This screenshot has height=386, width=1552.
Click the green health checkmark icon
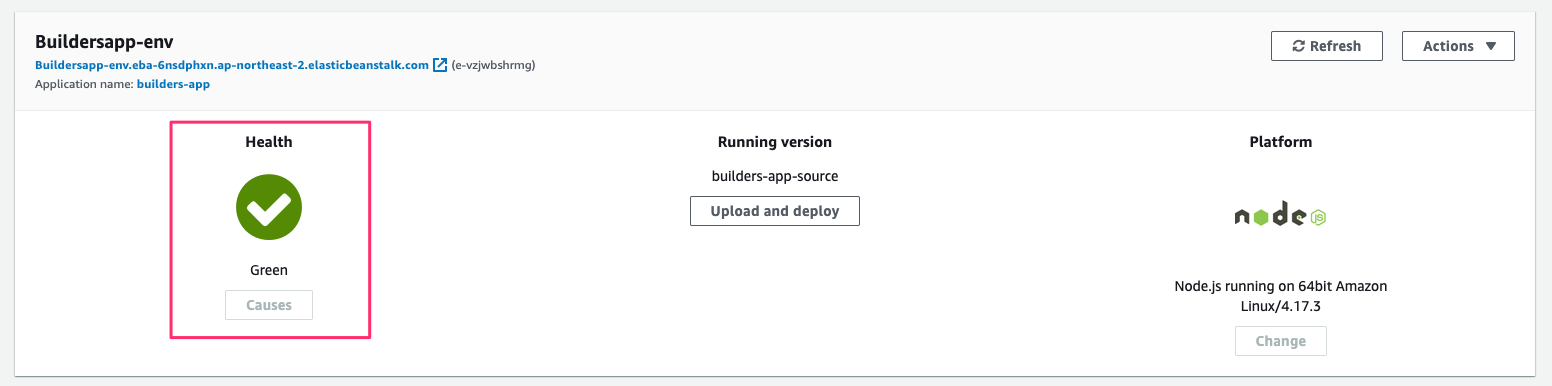269,207
